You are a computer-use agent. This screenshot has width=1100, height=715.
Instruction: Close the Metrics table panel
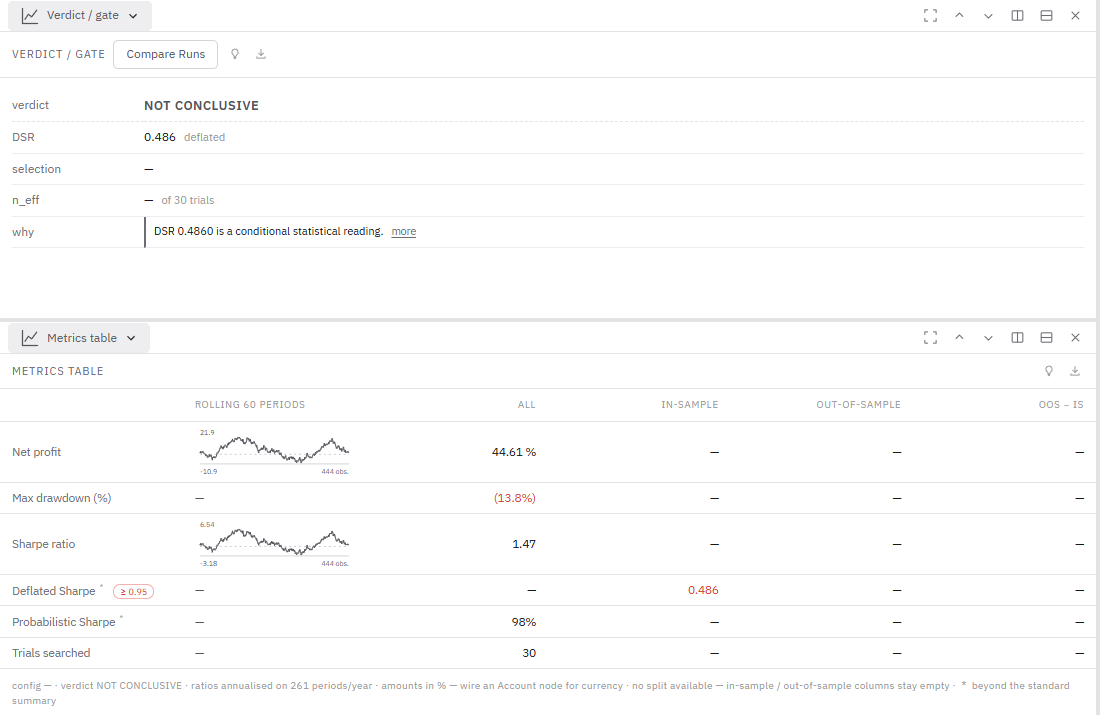1075,338
